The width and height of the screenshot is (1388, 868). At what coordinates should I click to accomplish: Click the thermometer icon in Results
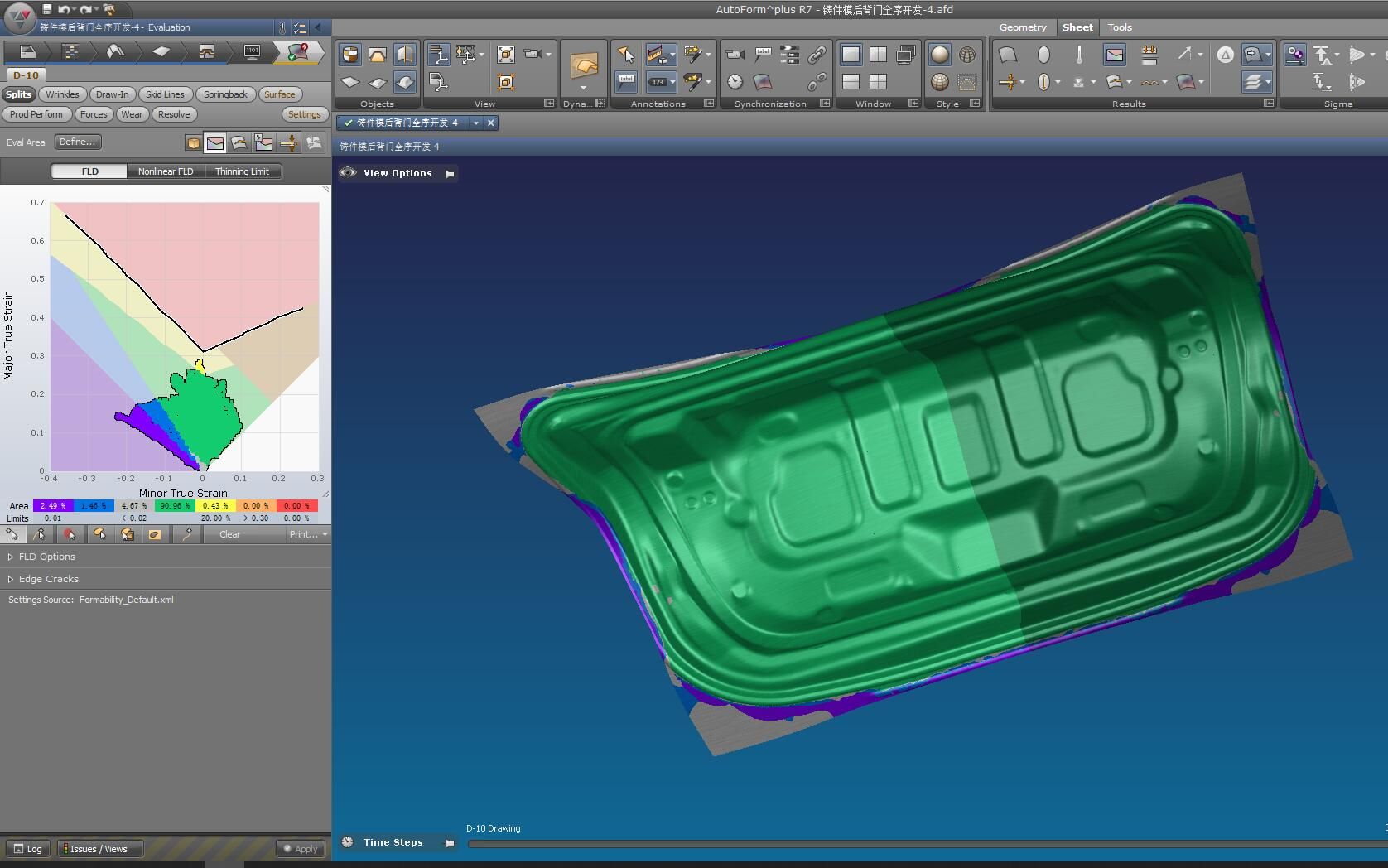[1079, 55]
